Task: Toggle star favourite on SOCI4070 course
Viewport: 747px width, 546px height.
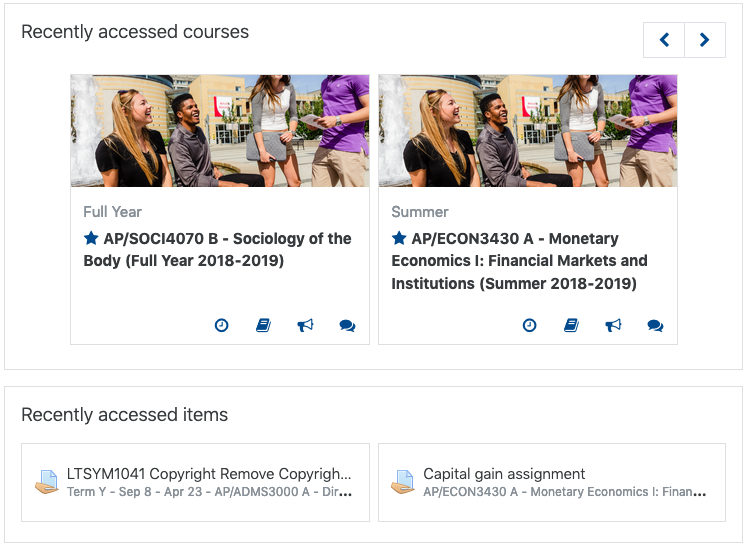Action: tap(91, 237)
